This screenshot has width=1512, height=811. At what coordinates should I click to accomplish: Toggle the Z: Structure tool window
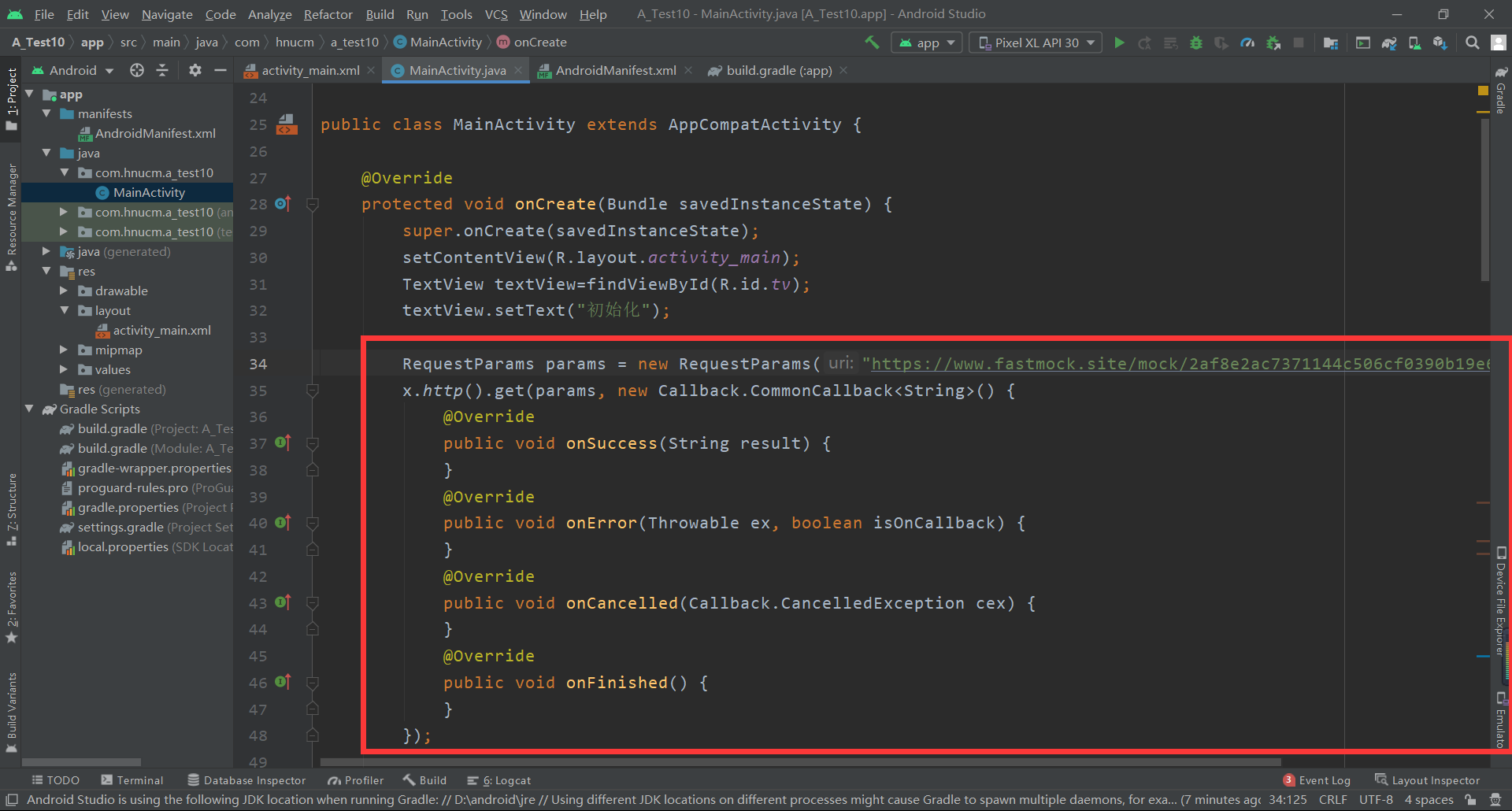tap(11, 509)
